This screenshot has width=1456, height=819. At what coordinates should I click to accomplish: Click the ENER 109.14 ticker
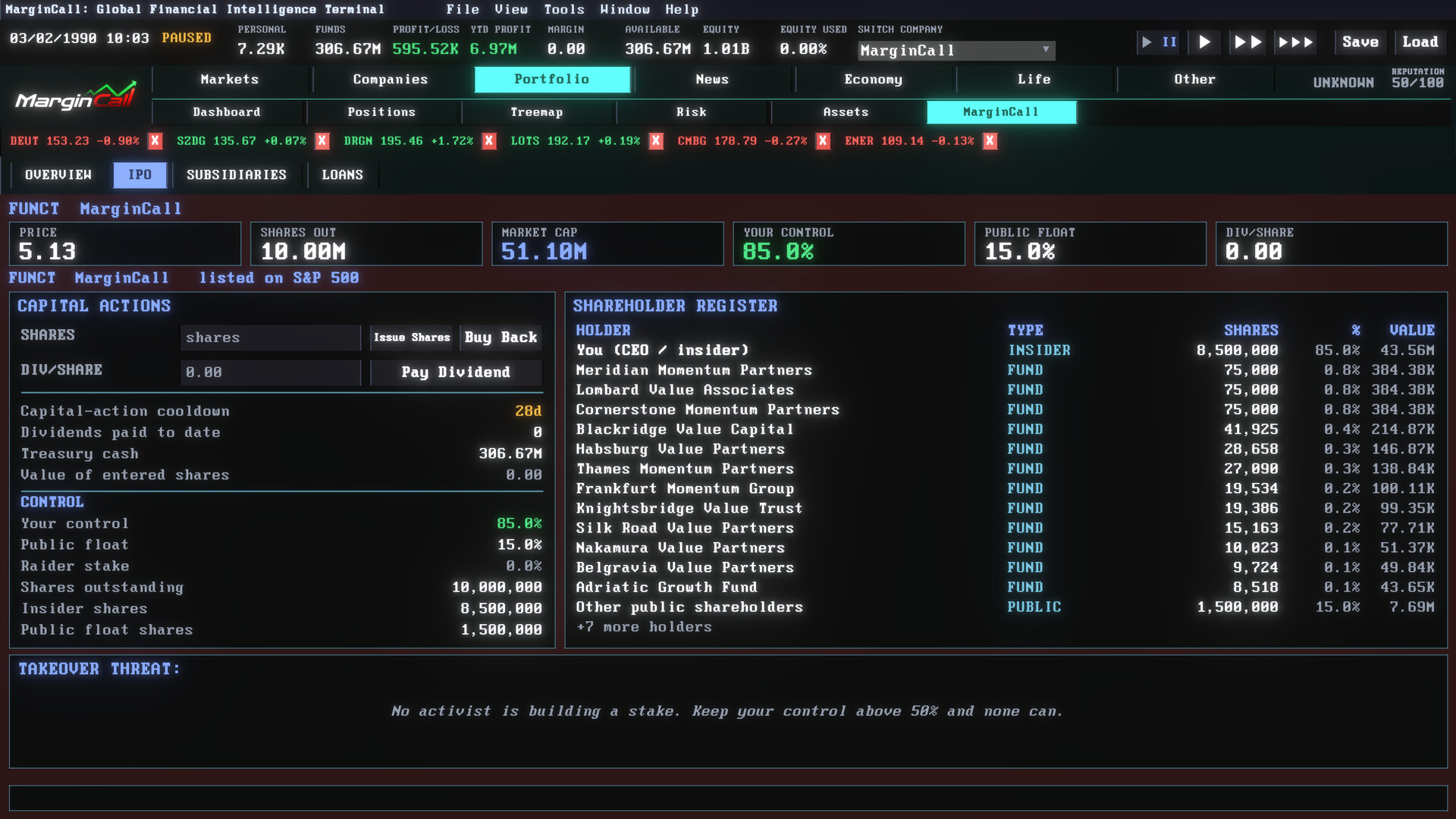tap(909, 141)
